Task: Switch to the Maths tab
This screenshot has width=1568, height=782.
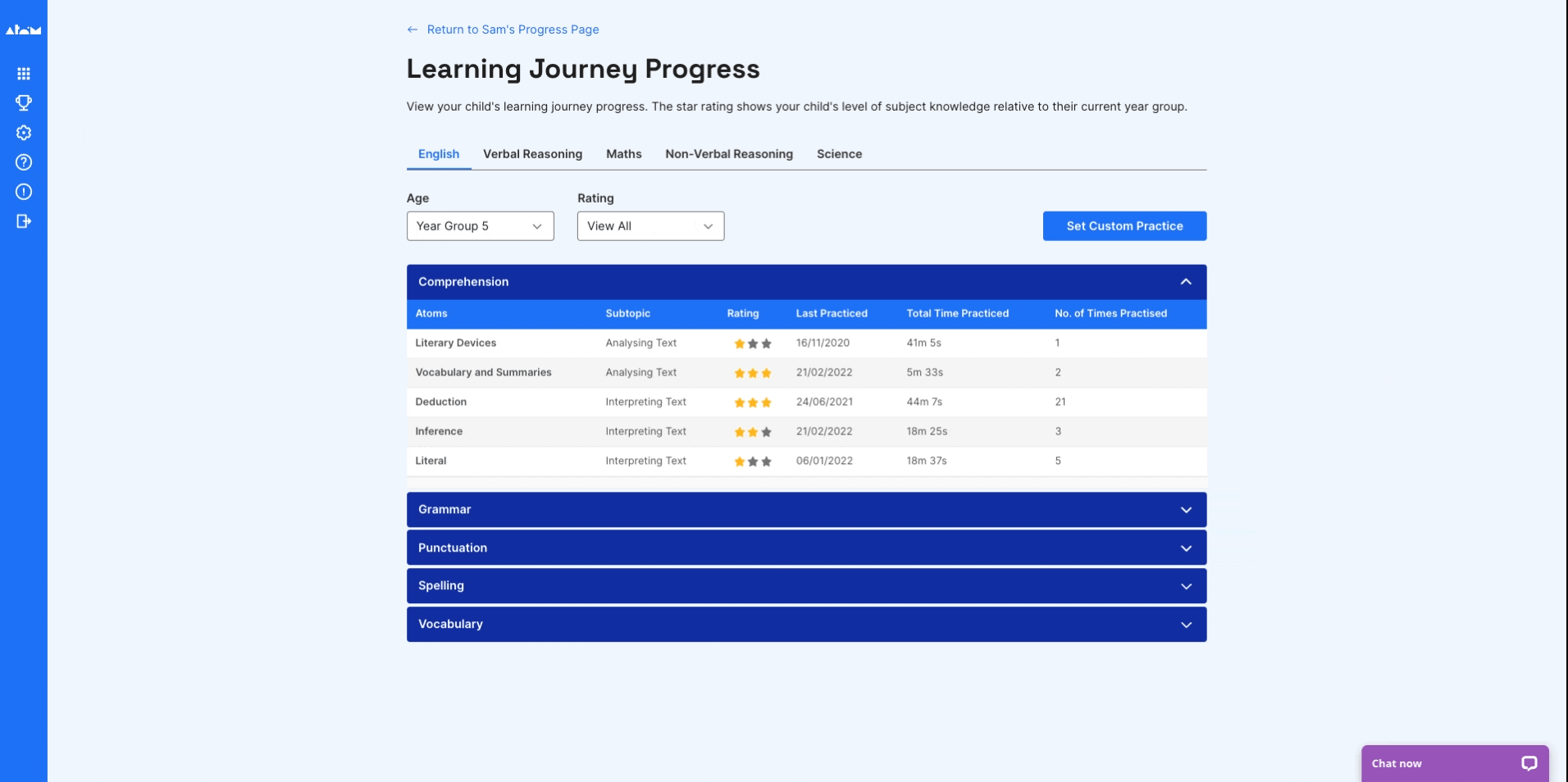Action: pyautogui.click(x=623, y=154)
